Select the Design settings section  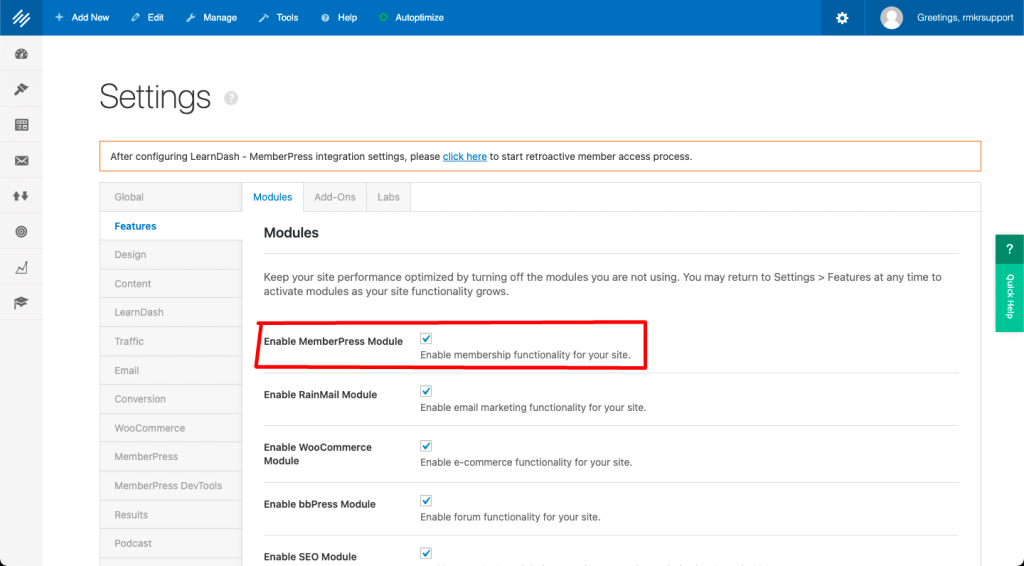[130, 255]
